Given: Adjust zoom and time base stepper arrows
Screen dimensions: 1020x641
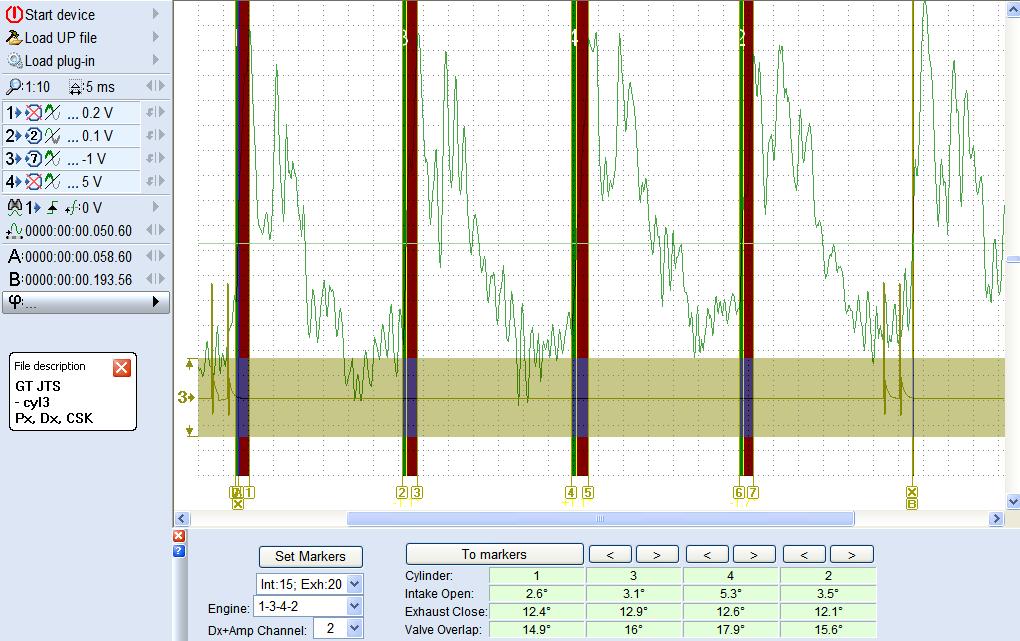Looking at the screenshot, I should pos(155,86).
